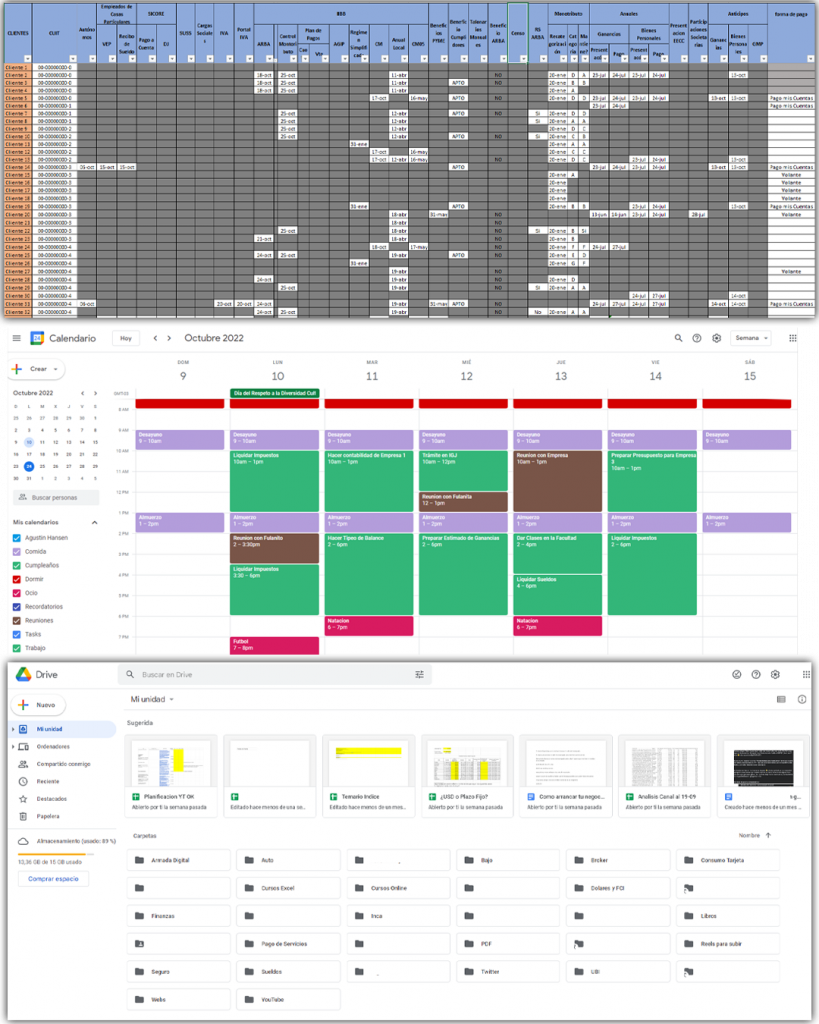Collapse the Mis calendarios section
This screenshot has height=1024, width=819.
click(x=95, y=522)
